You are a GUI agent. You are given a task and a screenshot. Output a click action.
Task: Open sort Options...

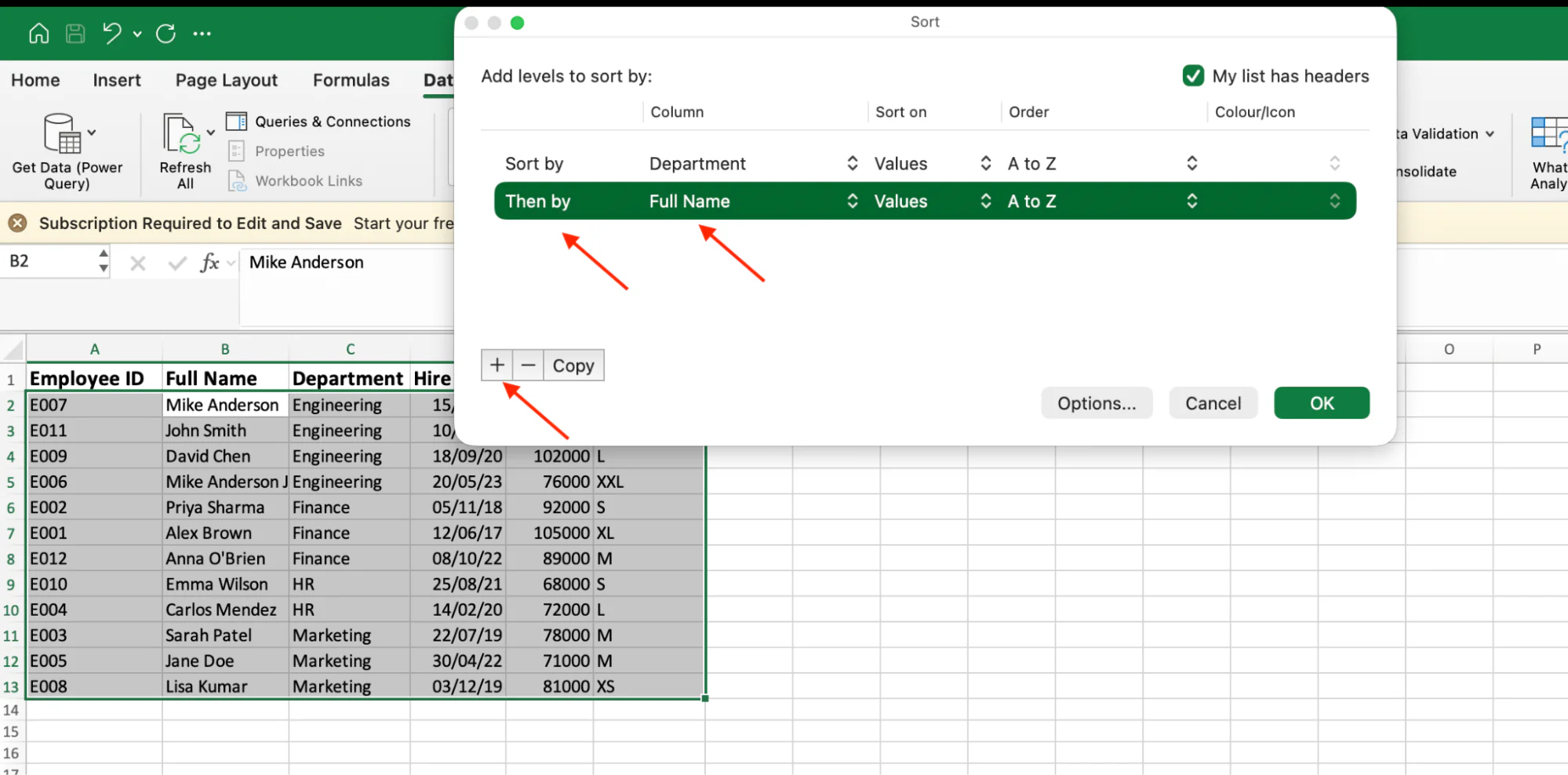pos(1097,403)
